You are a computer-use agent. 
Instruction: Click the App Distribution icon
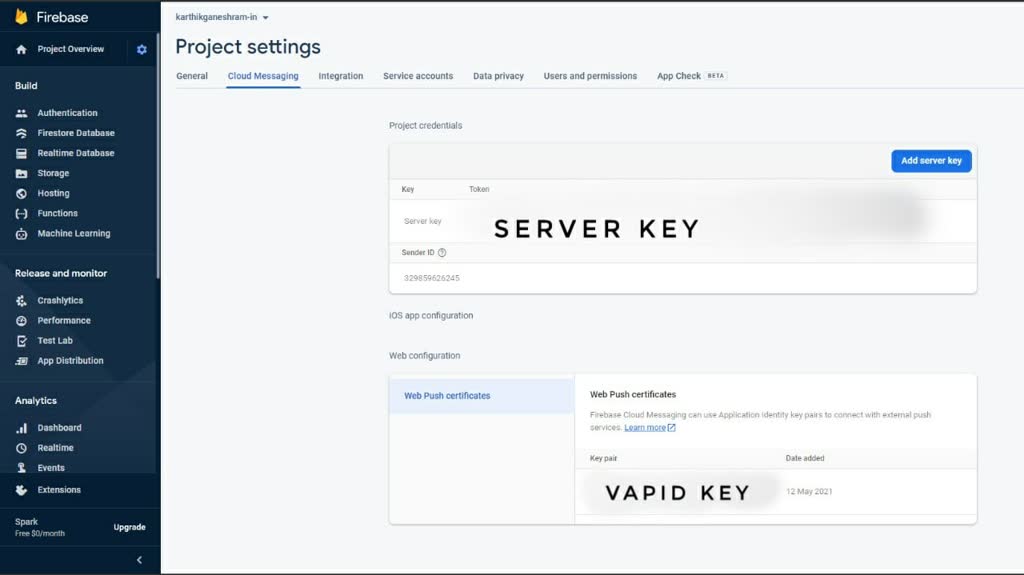coord(22,361)
